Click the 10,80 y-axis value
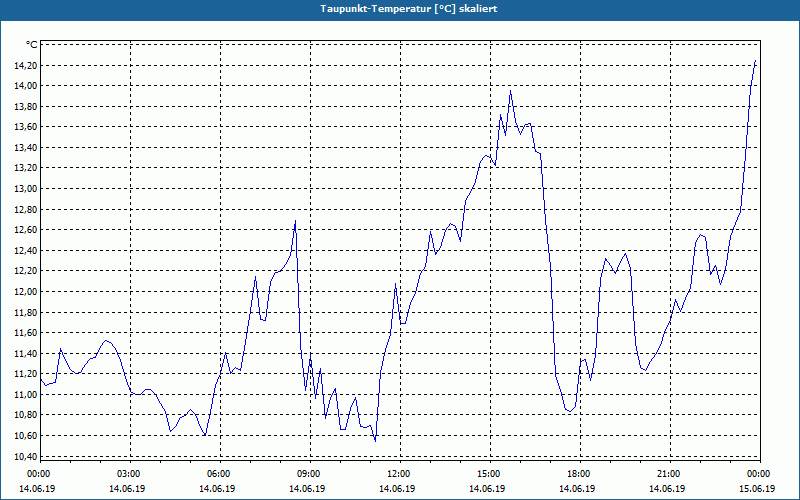800x500 pixels. pyautogui.click(x=27, y=415)
